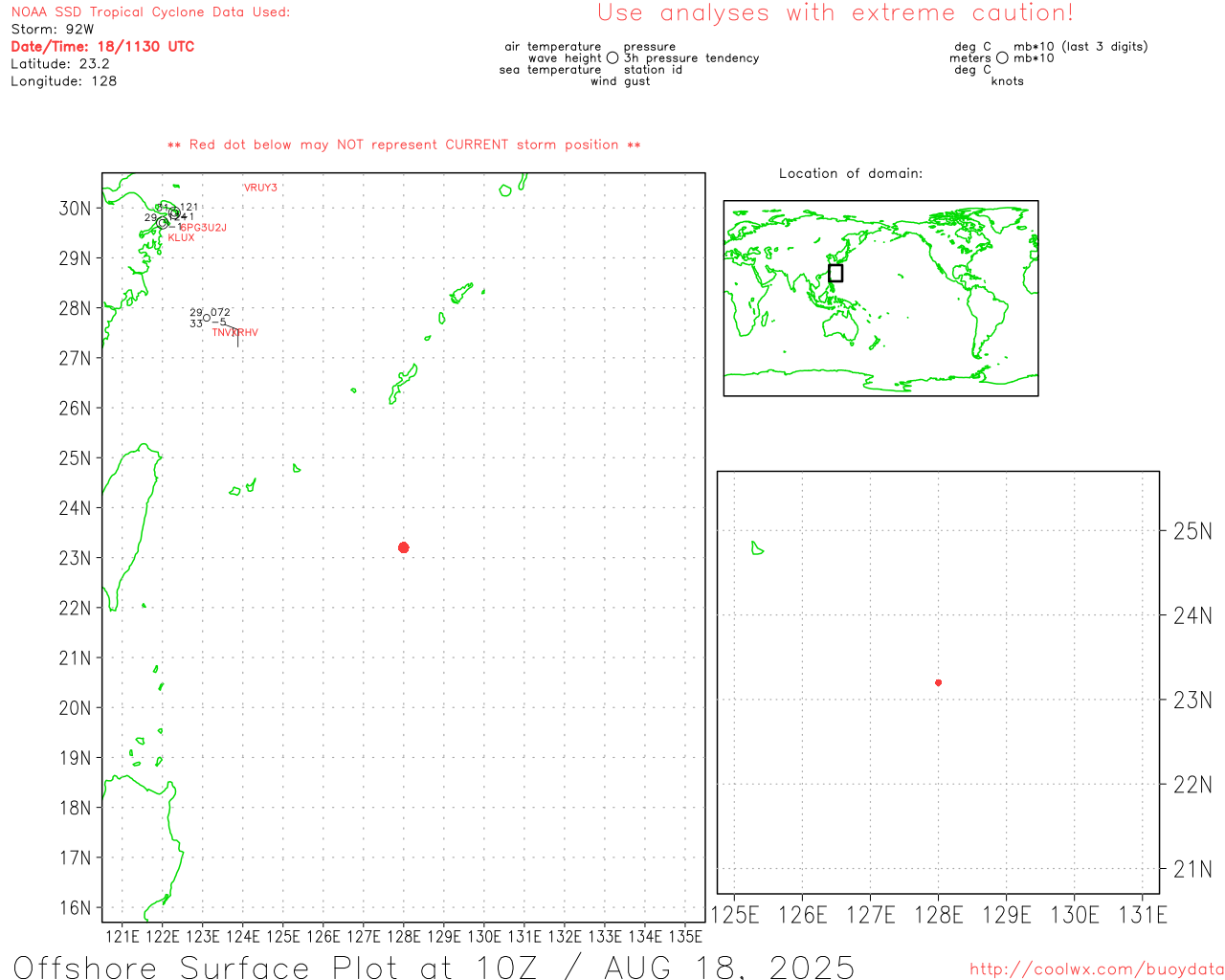Screen dimensions: 1225x980
Task: Click the "Storm: 92W" text
Action: pyautogui.click(x=53, y=30)
